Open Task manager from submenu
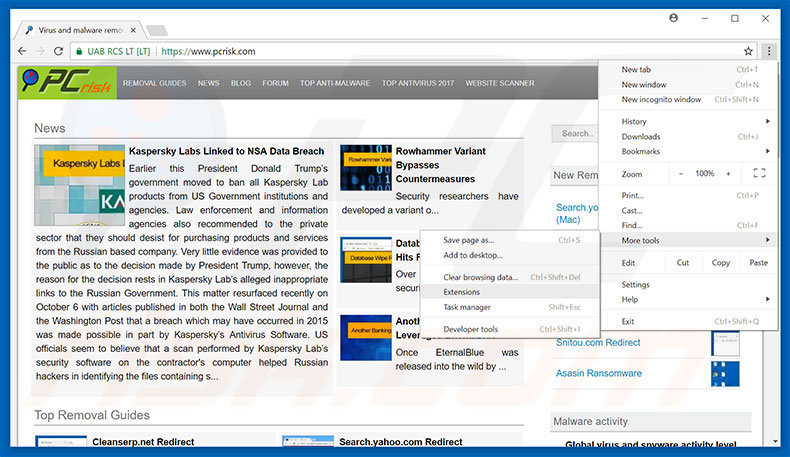 [x=509, y=307]
